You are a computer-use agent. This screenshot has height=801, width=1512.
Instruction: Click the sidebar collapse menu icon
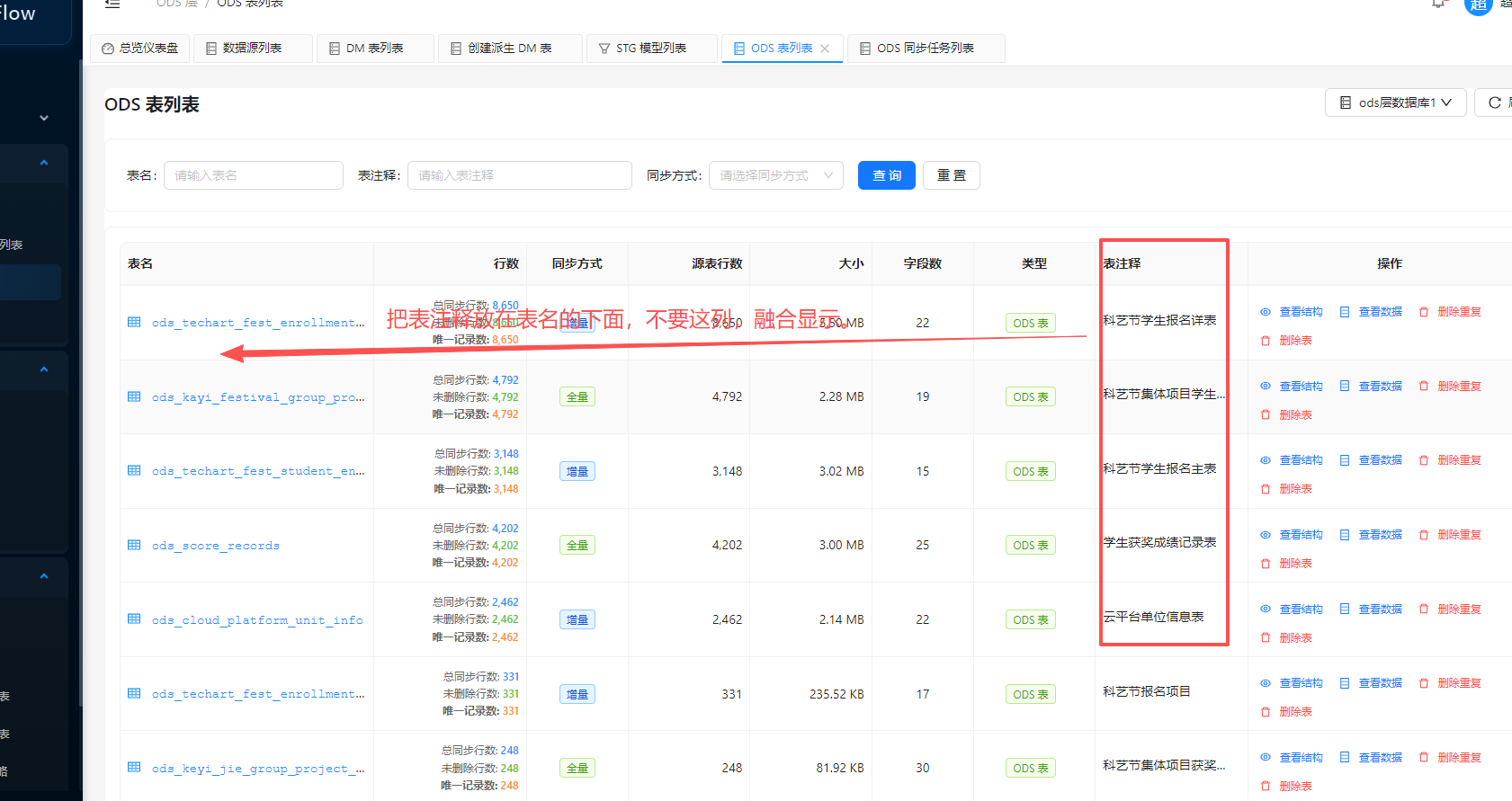[112, 4]
